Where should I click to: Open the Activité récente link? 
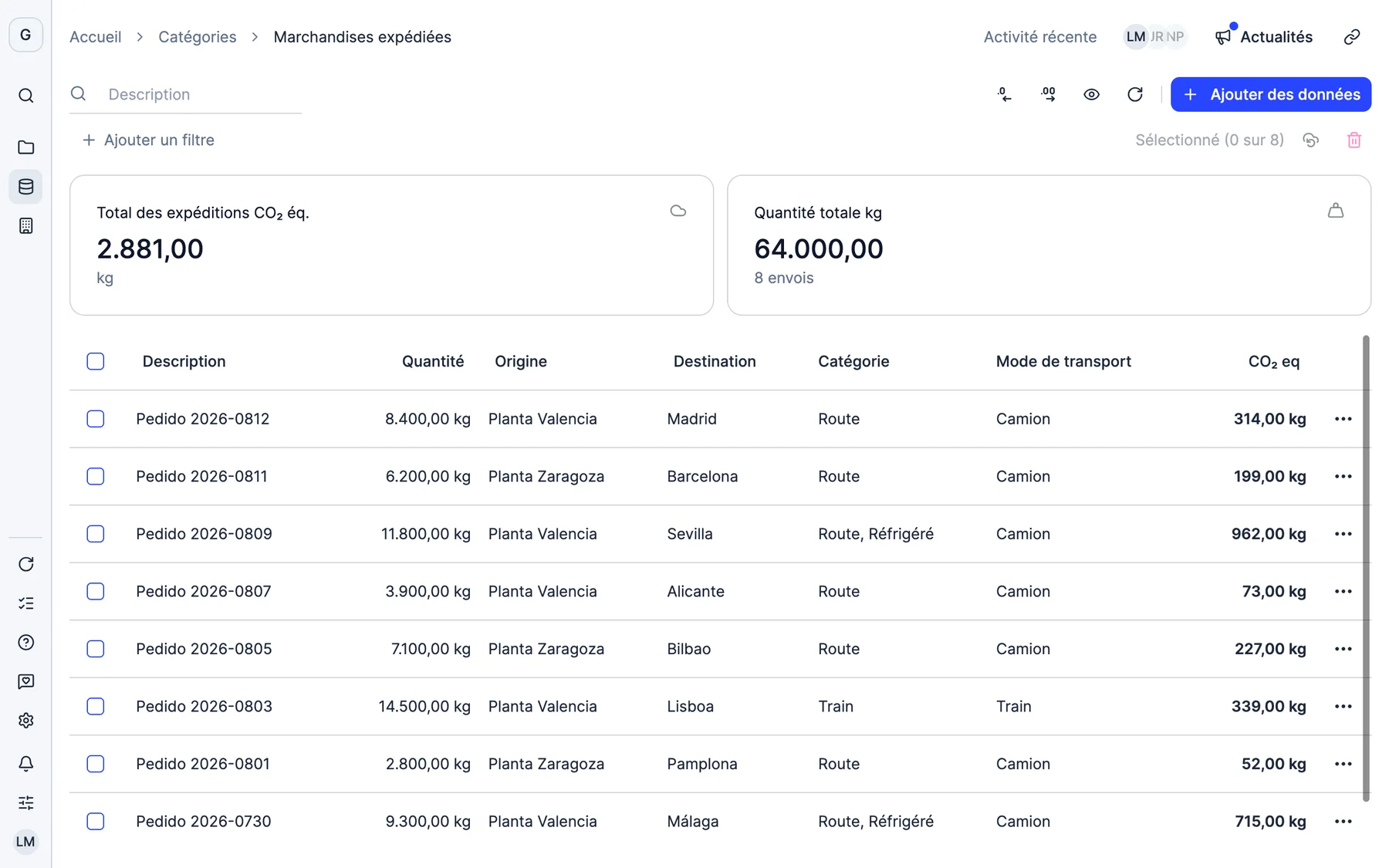point(1039,37)
